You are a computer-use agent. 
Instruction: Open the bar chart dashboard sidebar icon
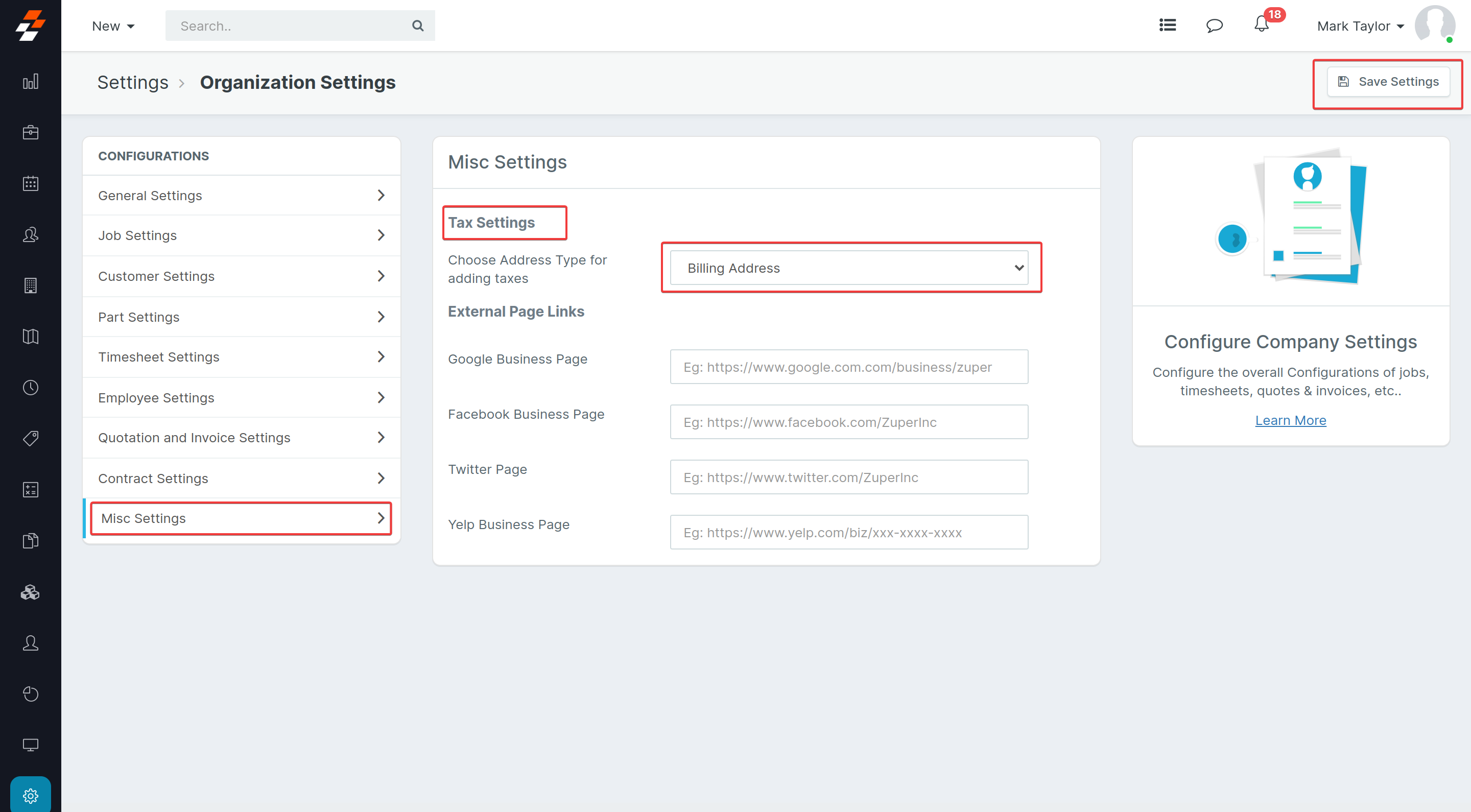30,82
